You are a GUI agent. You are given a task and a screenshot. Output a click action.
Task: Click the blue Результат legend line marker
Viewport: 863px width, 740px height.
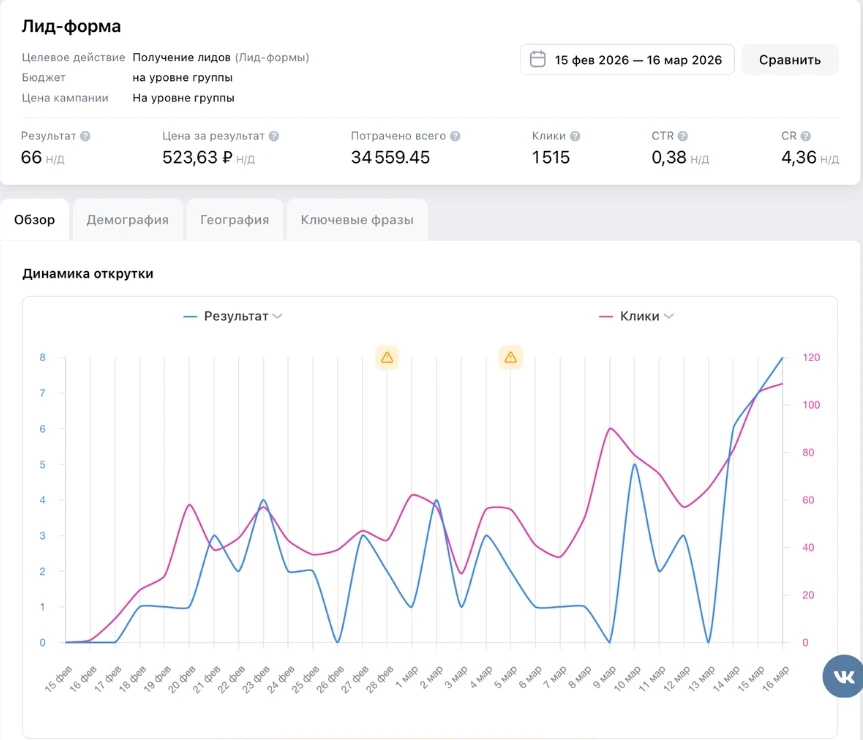190,316
